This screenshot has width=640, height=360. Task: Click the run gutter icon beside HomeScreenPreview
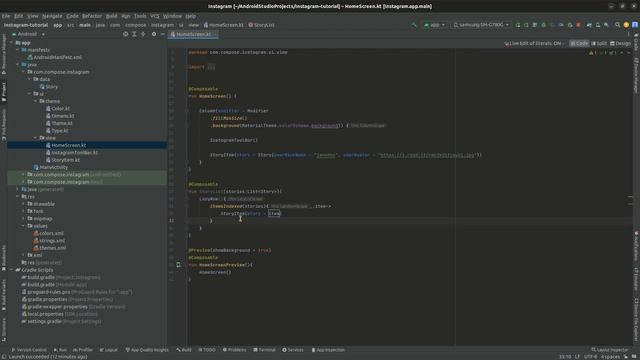click(x=178, y=265)
